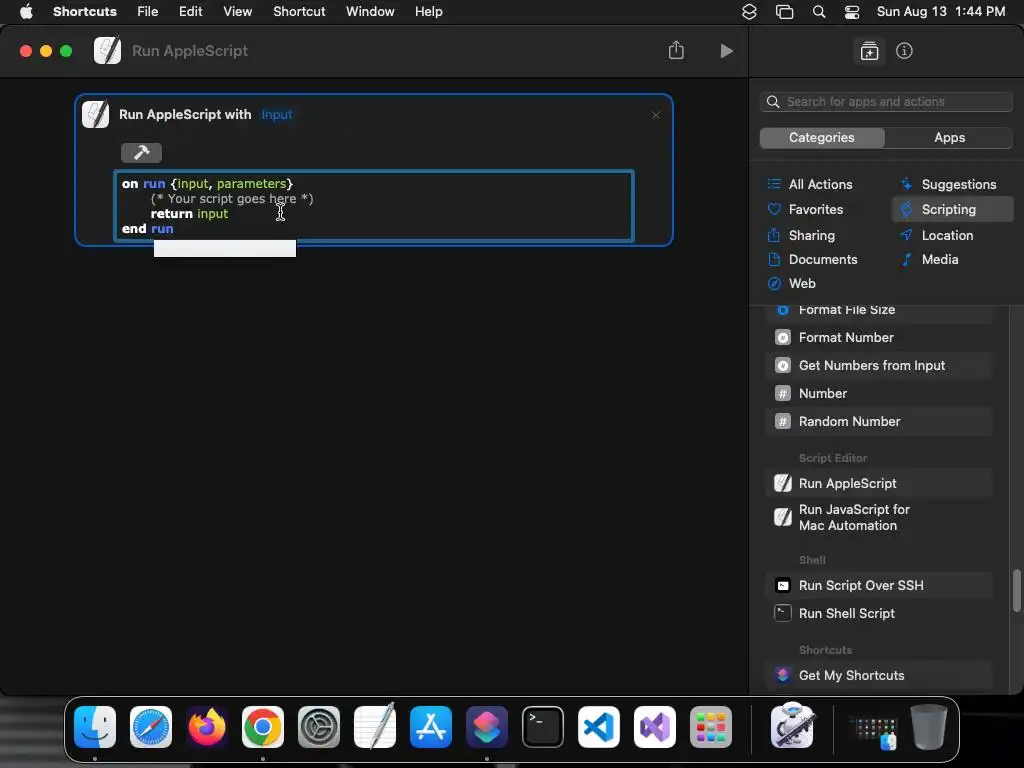Click the share icon in the toolbar
This screenshot has height=768, width=1024.
click(x=676, y=50)
